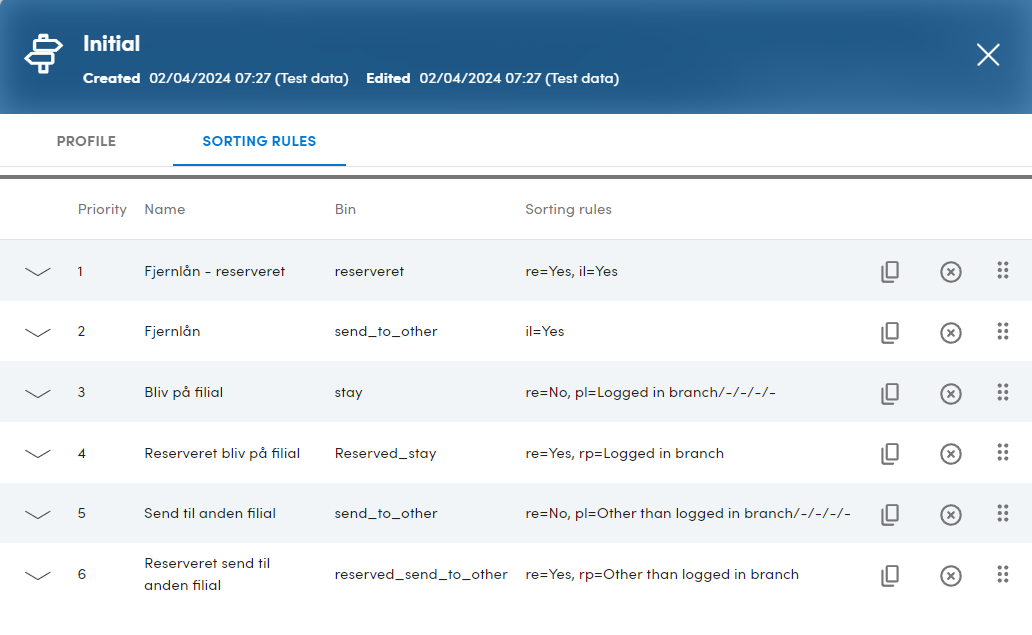The height and width of the screenshot is (635, 1032).
Task: Expand the priority 2 Fjernlån row
Action: point(38,332)
